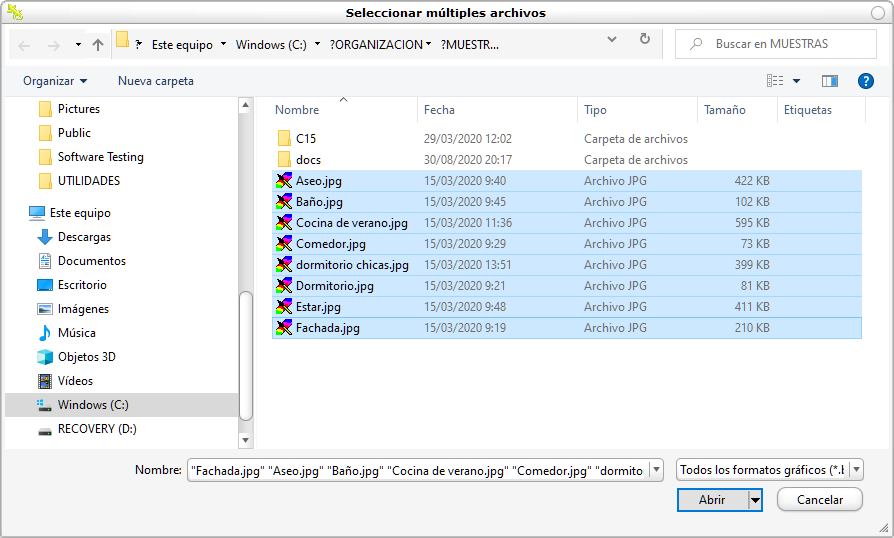
Task: Open the Organizar menu
Action: click(55, 81)
